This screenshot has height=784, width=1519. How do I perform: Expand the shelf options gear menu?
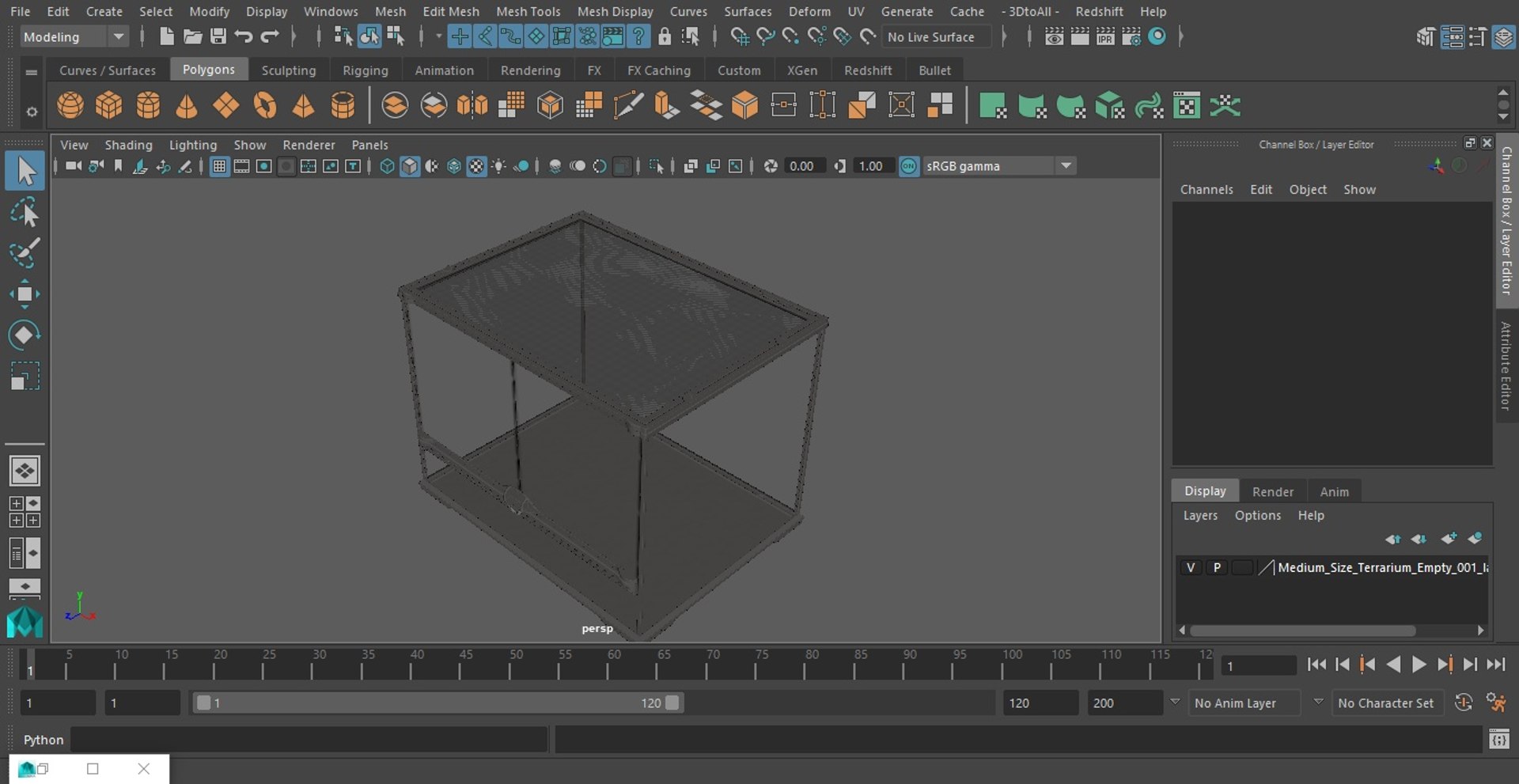tap(32, 112)
